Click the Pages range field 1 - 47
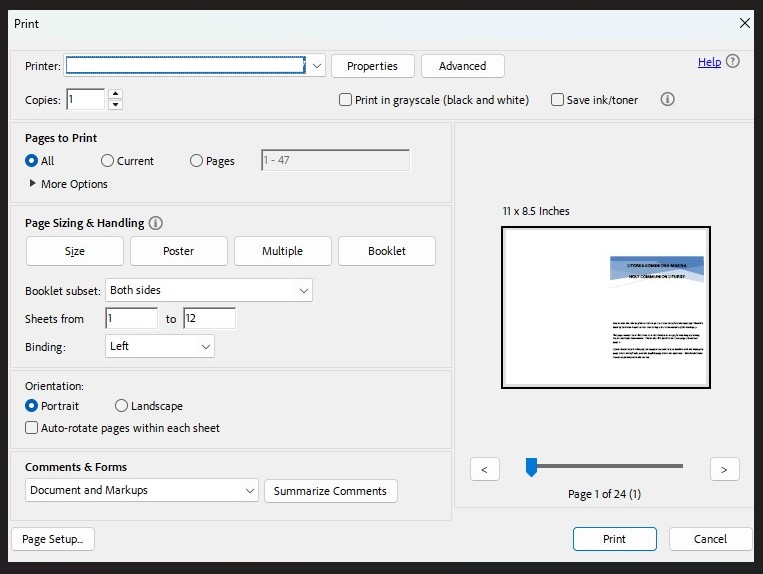 coord(335,160)
